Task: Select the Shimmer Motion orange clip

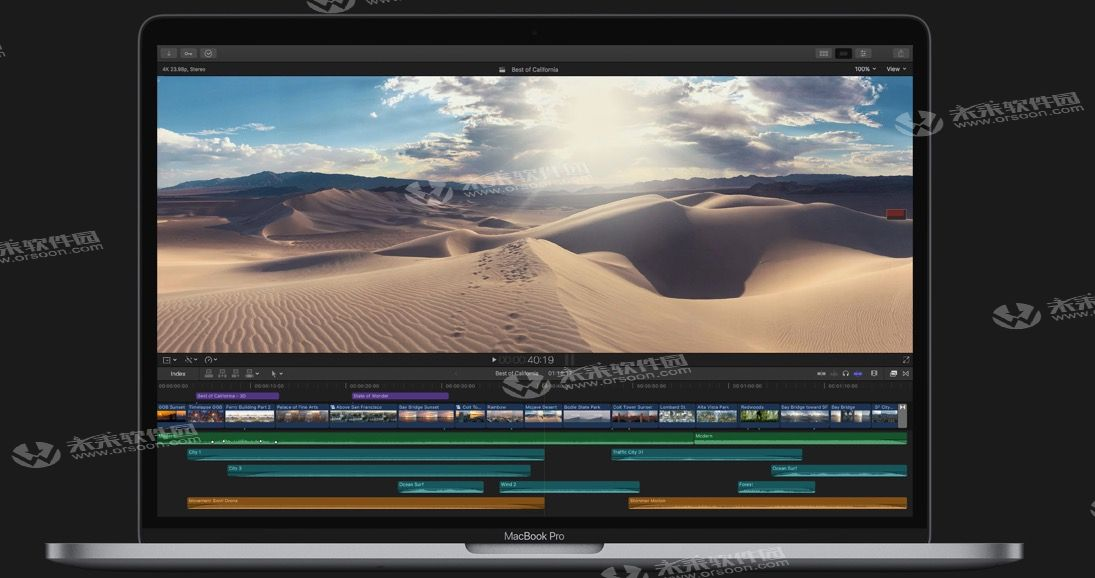Action: 767,503
